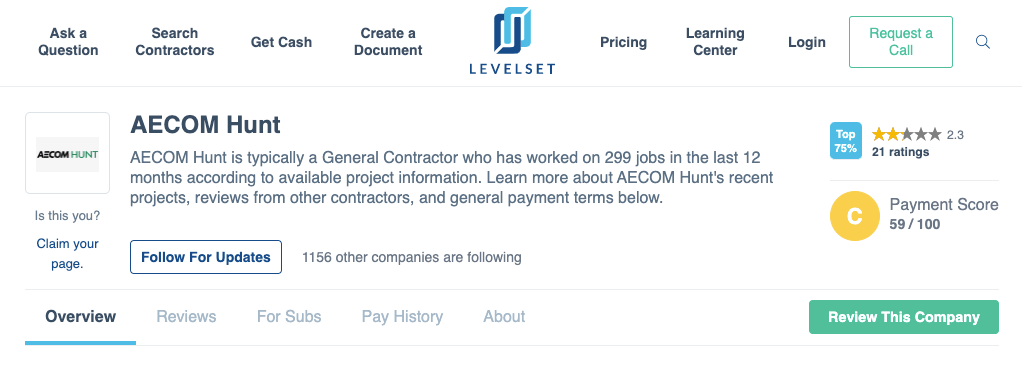The height and width of the screenshot is (367, 1022).
Task: Click Request a Call button
Action: 901,42
